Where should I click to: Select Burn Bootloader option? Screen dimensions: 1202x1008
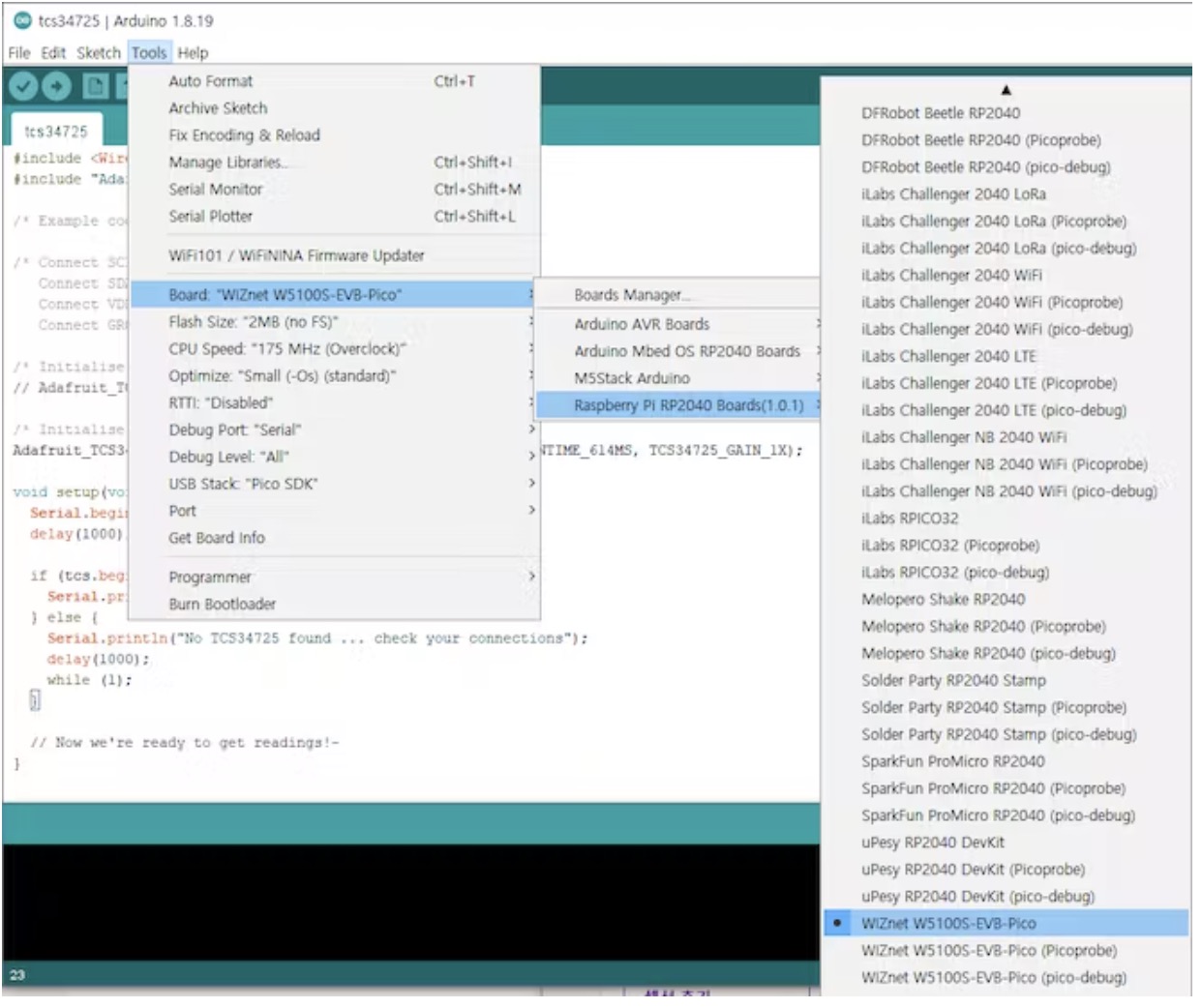point(223,605)
